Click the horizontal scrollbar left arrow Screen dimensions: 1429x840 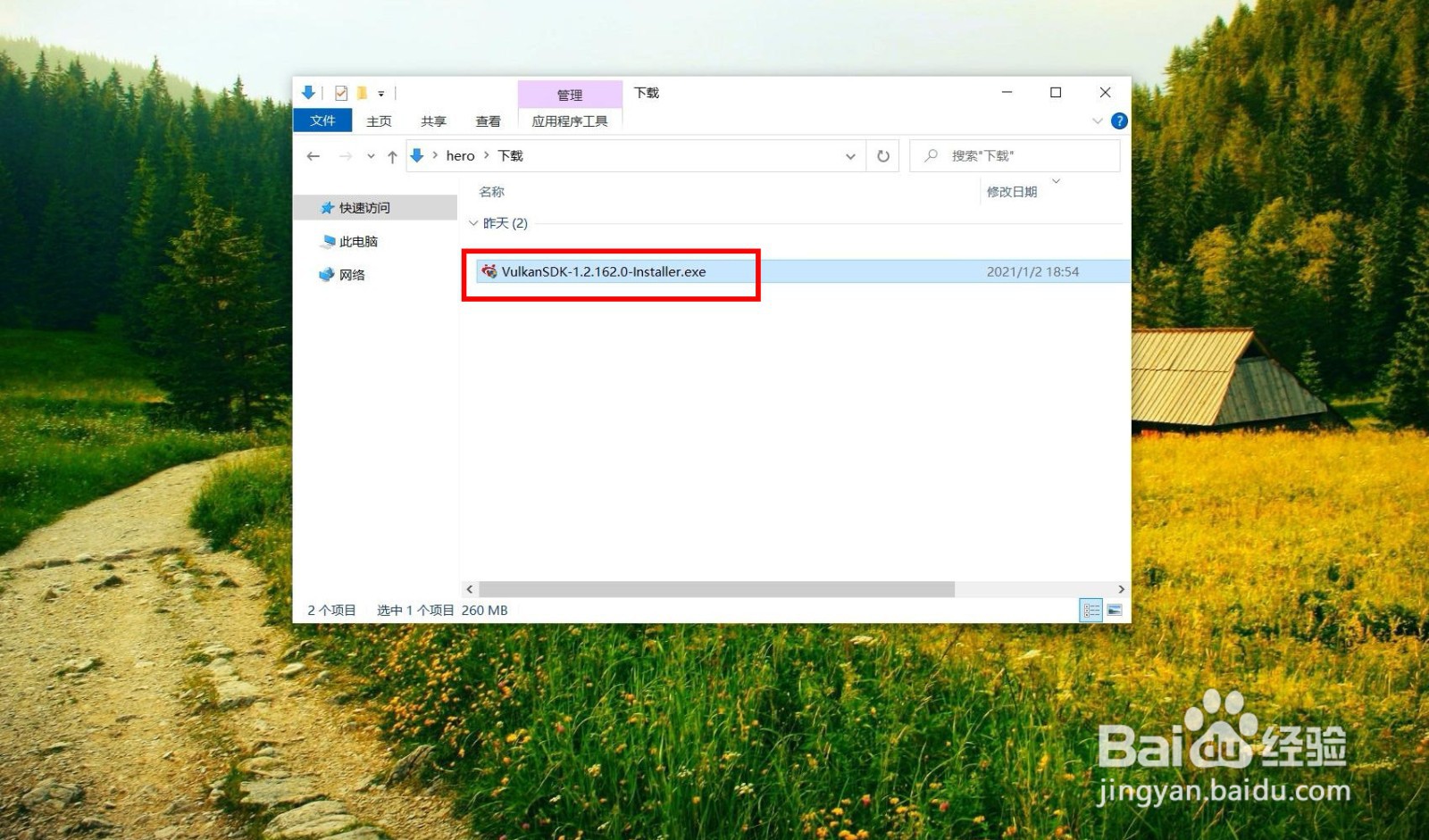(470, 589)
